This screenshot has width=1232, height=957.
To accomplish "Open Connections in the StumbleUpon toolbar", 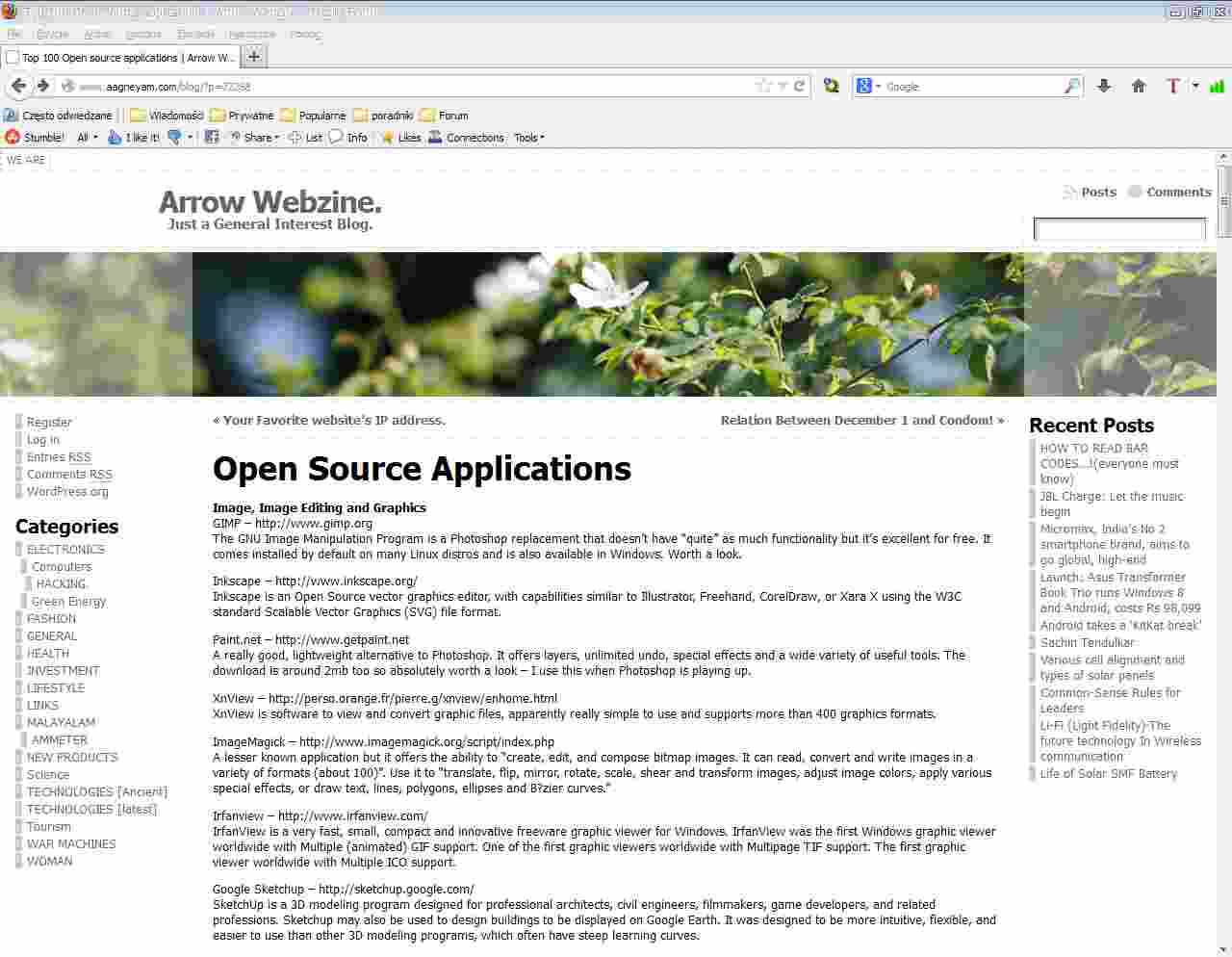I will coord(466,138).
